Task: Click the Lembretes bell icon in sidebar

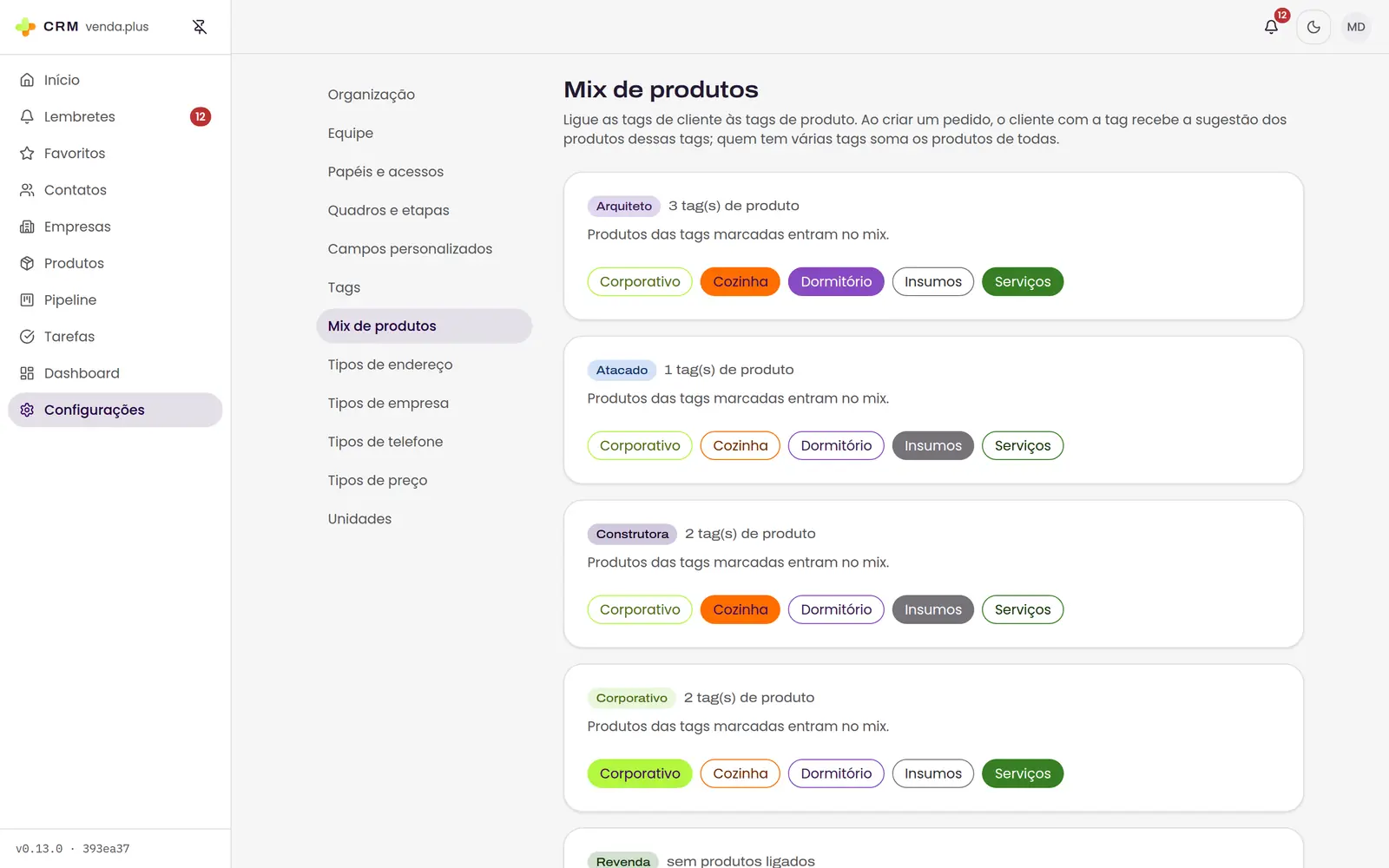Action: (27, 116)
